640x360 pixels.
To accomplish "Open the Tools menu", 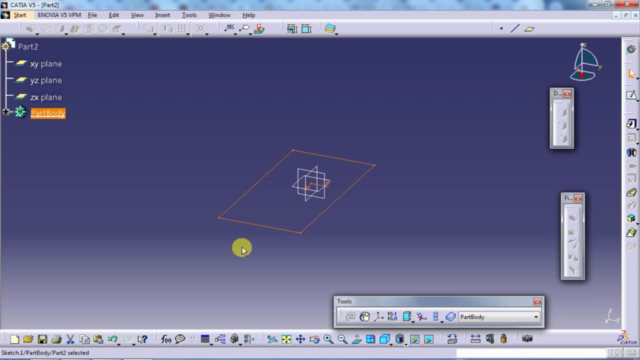I will click(189, 15).
